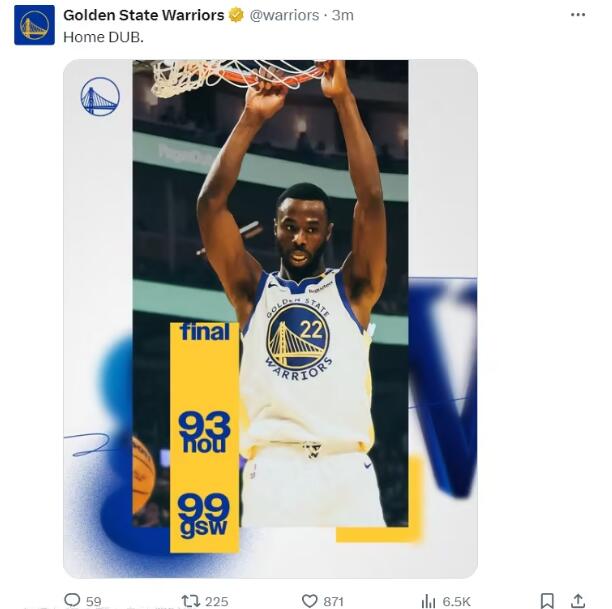Open the tweet's more options menu
The image size is (612, 609).
(x=578, y=15)
